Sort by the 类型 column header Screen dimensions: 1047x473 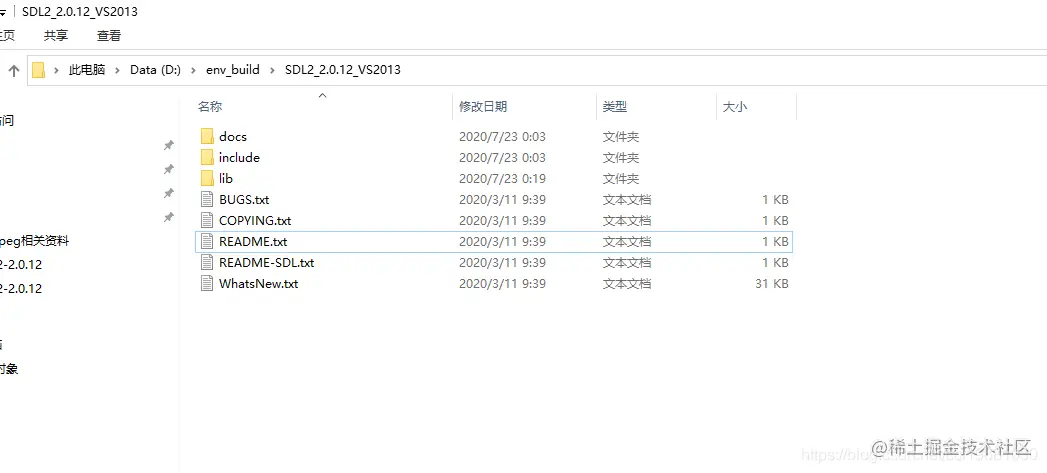(x=615, y=107)
